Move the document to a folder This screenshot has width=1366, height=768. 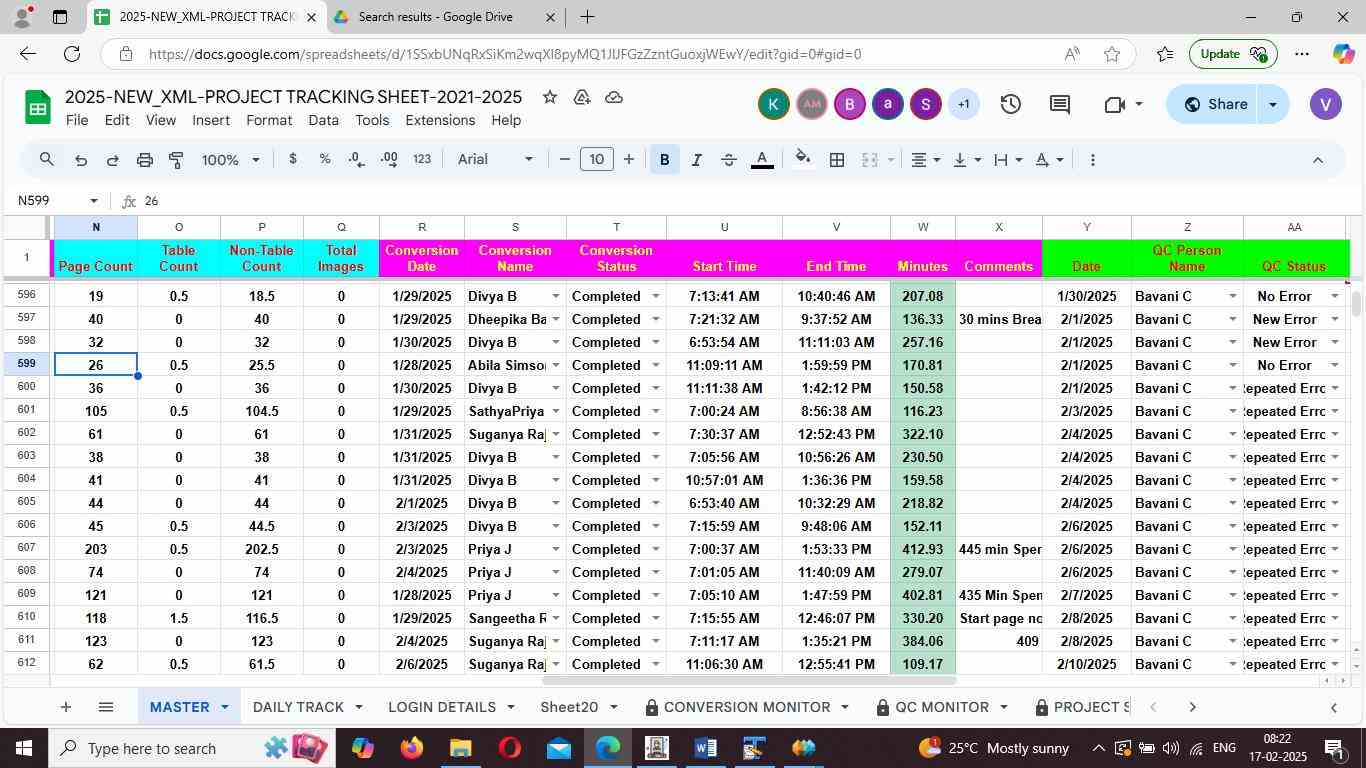pyautogui.click(x=582, y=97)
